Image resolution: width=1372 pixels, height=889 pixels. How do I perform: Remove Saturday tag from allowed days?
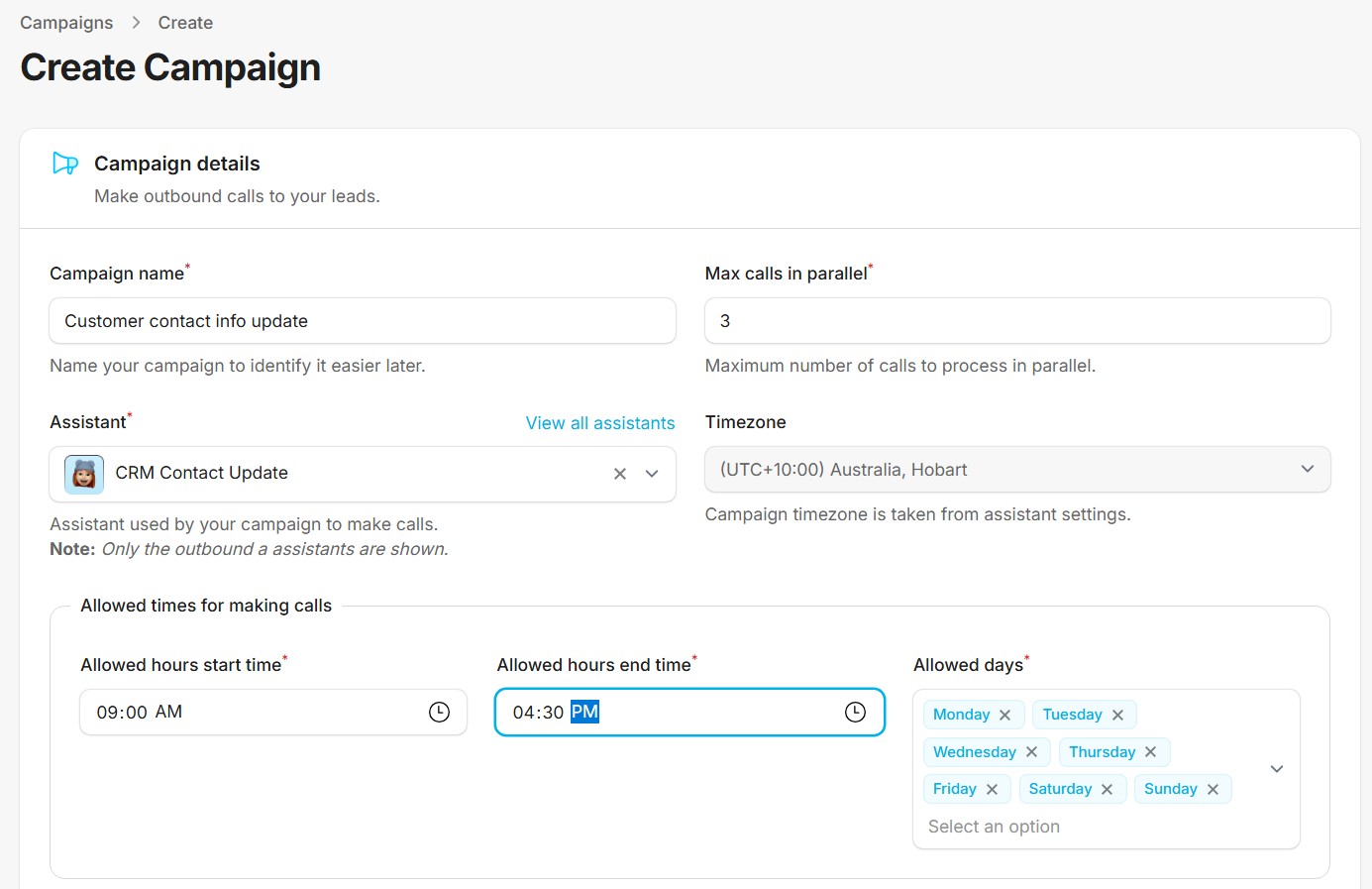click(1107, 790)
